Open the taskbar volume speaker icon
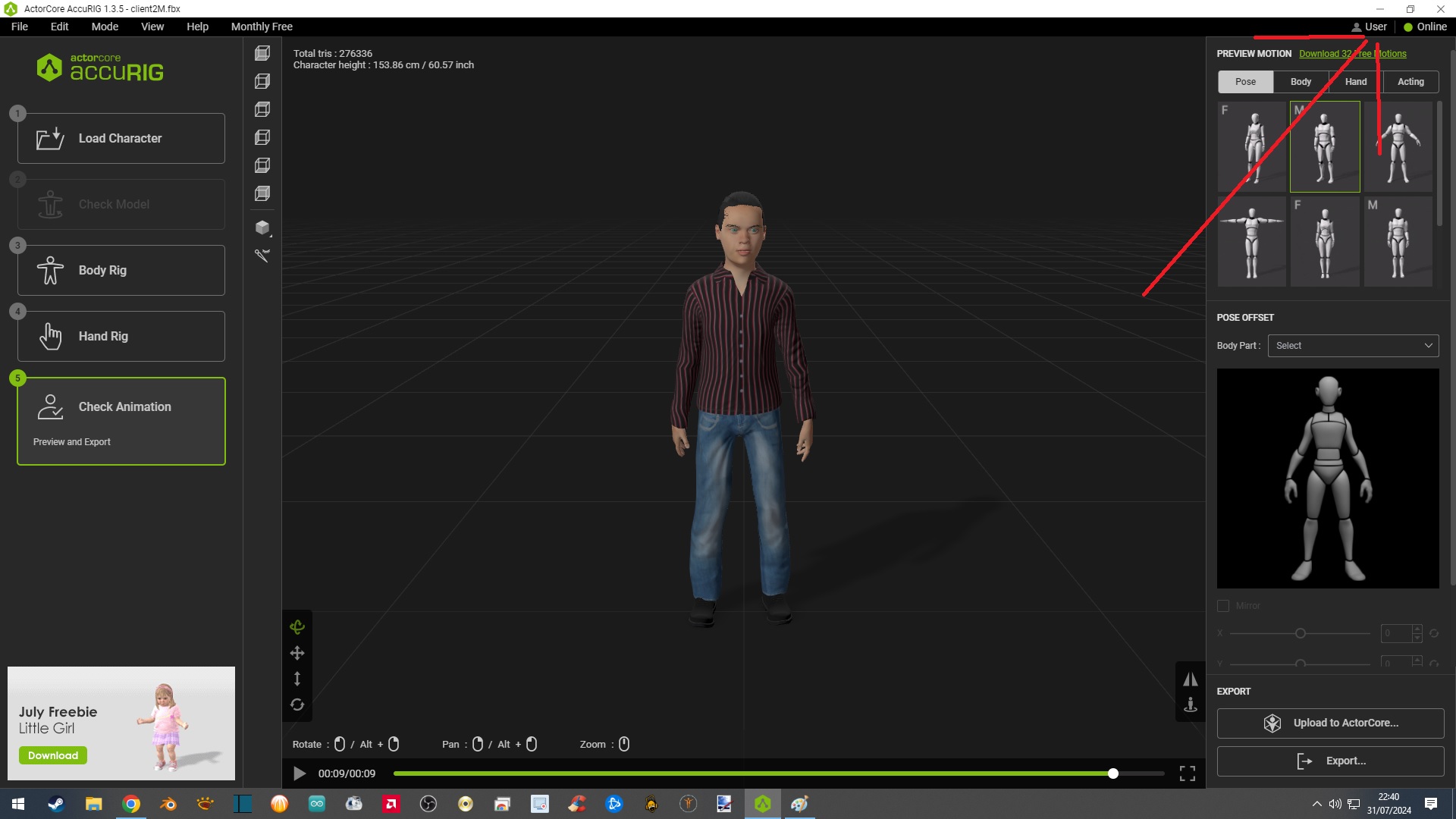 coord(1335,804)
